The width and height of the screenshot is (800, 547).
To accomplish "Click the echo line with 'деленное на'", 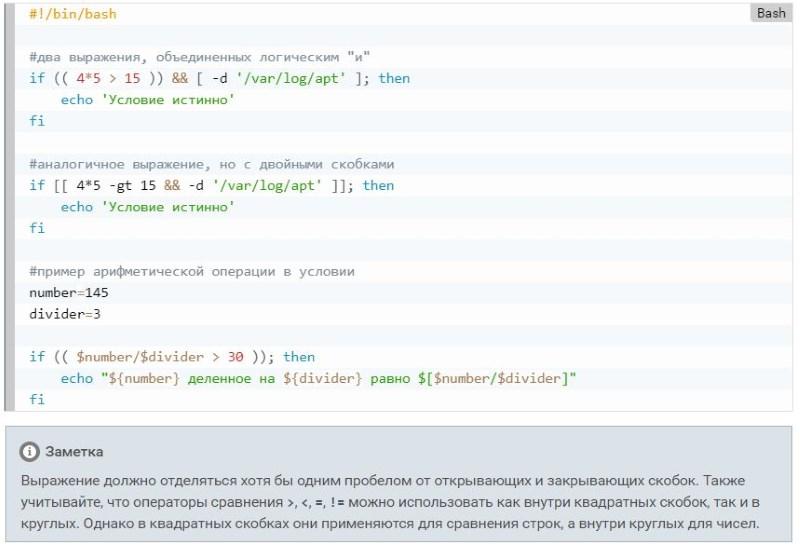I will pyautogui.click(x=318, y=378).
